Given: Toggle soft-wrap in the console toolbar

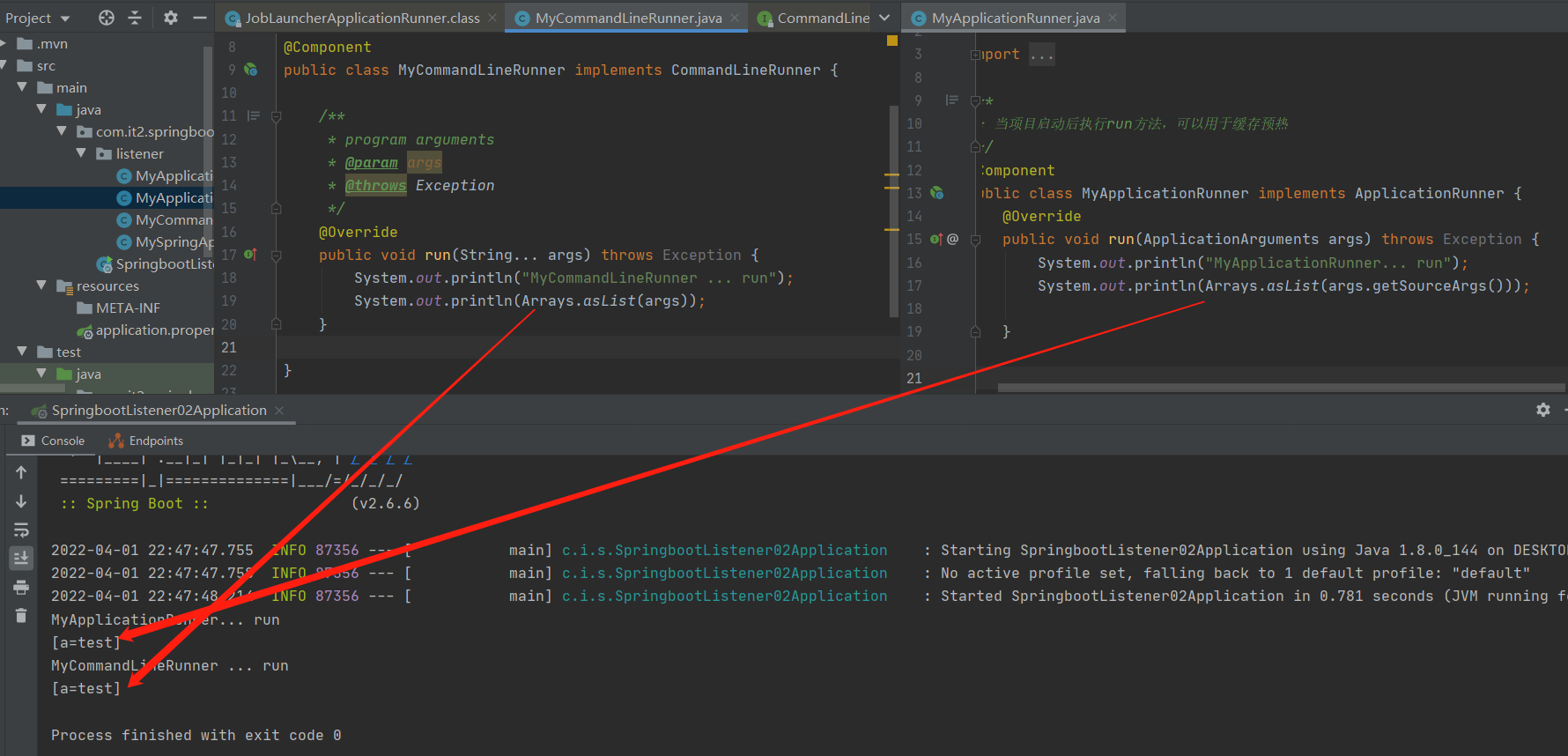Looking at the screenshot, I should point(21,530).
